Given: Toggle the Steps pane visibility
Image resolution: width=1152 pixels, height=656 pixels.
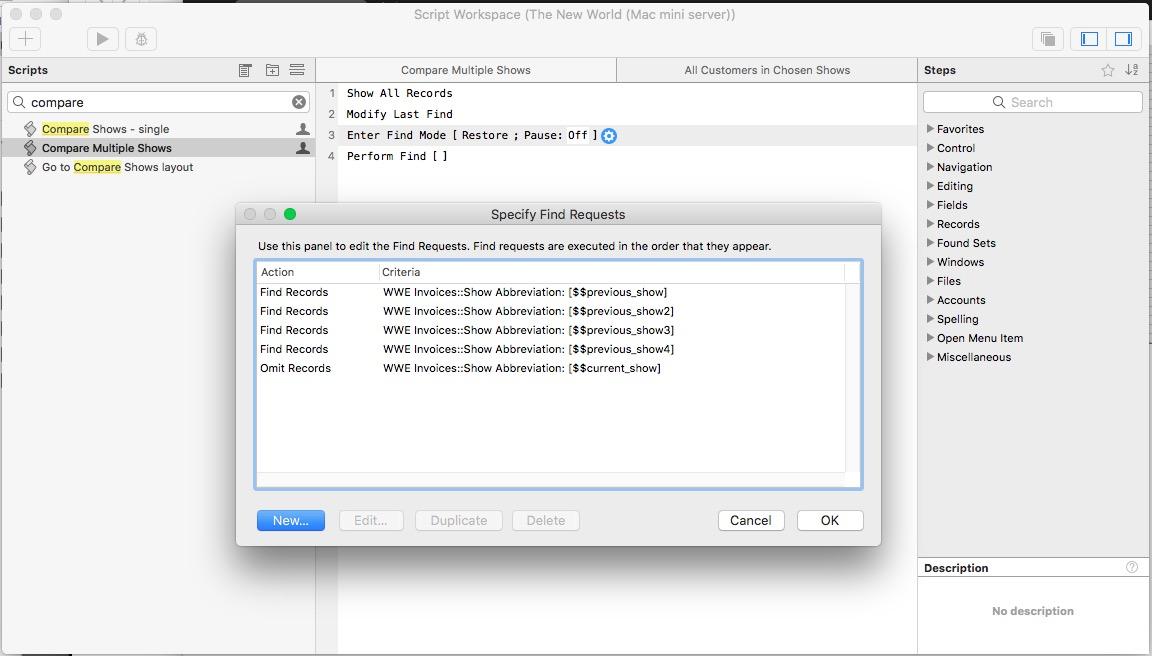Looking at the screenshot, I should click(x=1123, y=39).
